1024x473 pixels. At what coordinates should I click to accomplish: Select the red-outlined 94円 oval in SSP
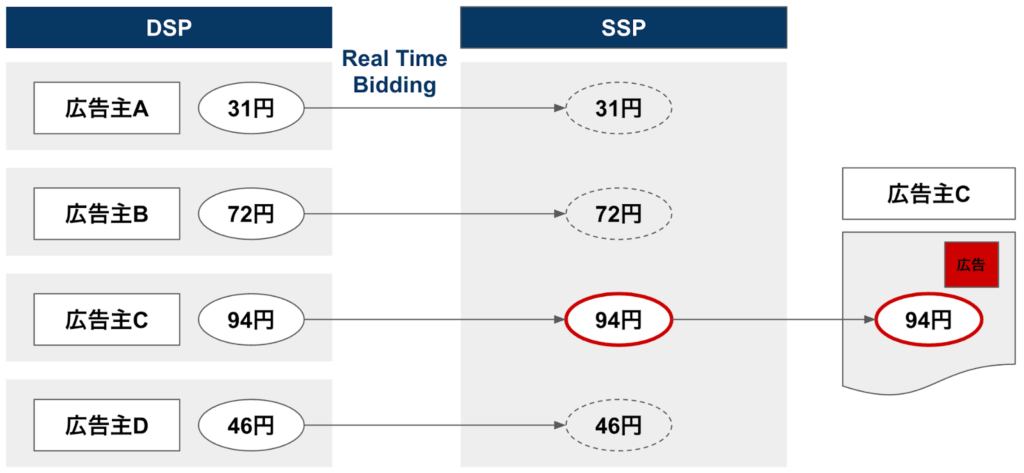click(x=619, y=320)
